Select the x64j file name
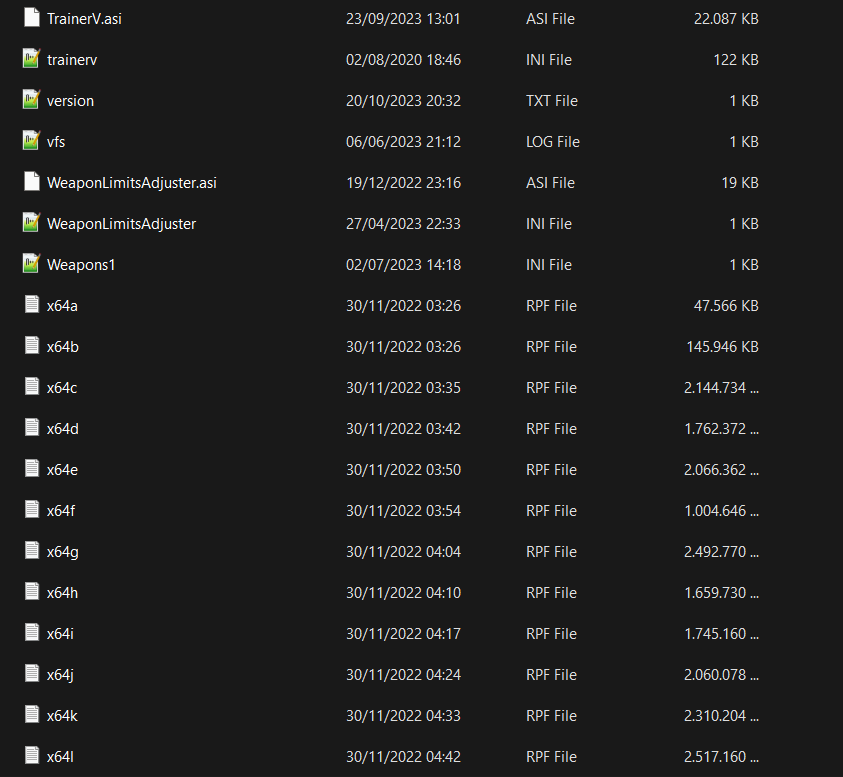 tap(60, 675)
